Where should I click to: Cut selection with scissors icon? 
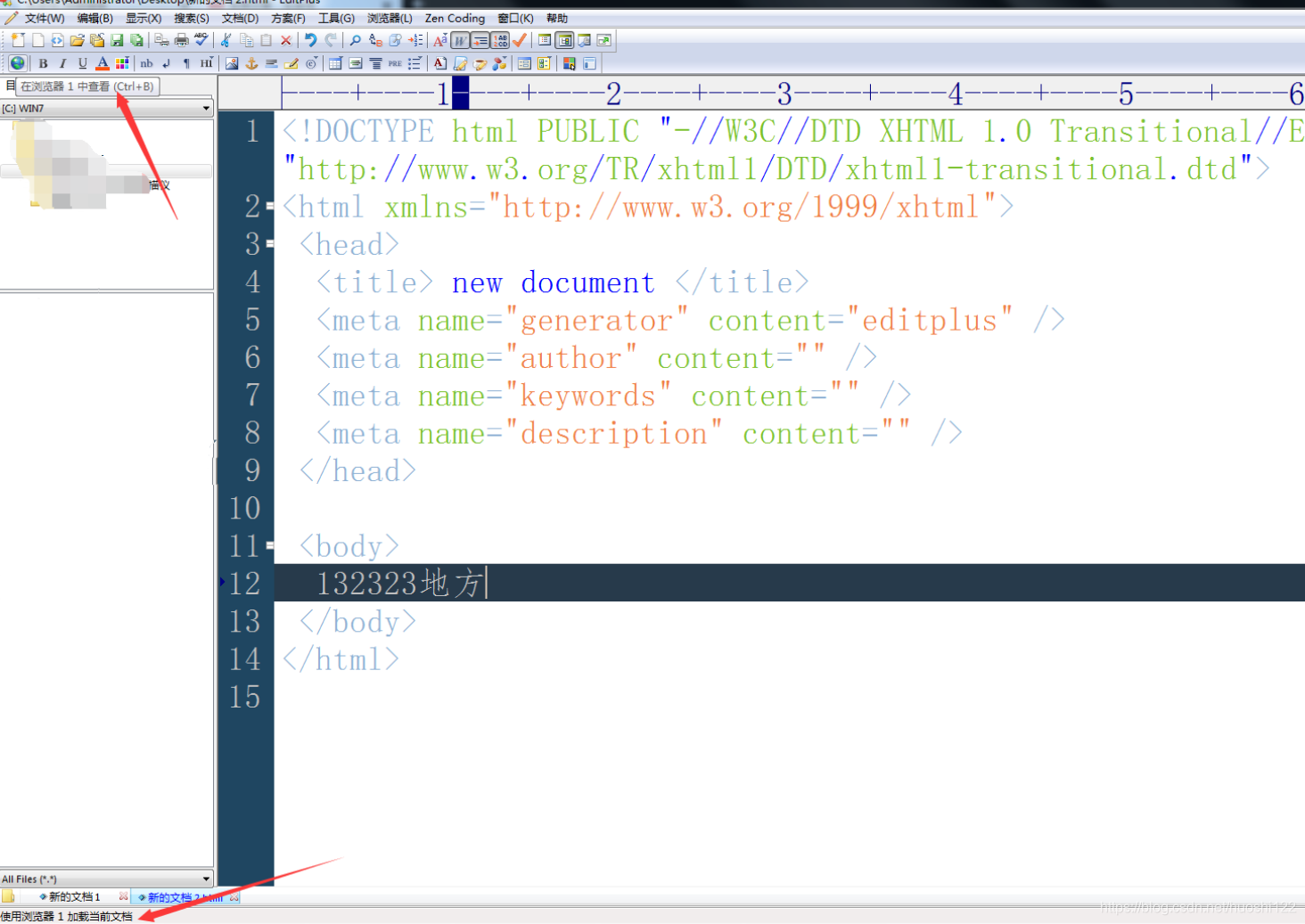(226, 40)
